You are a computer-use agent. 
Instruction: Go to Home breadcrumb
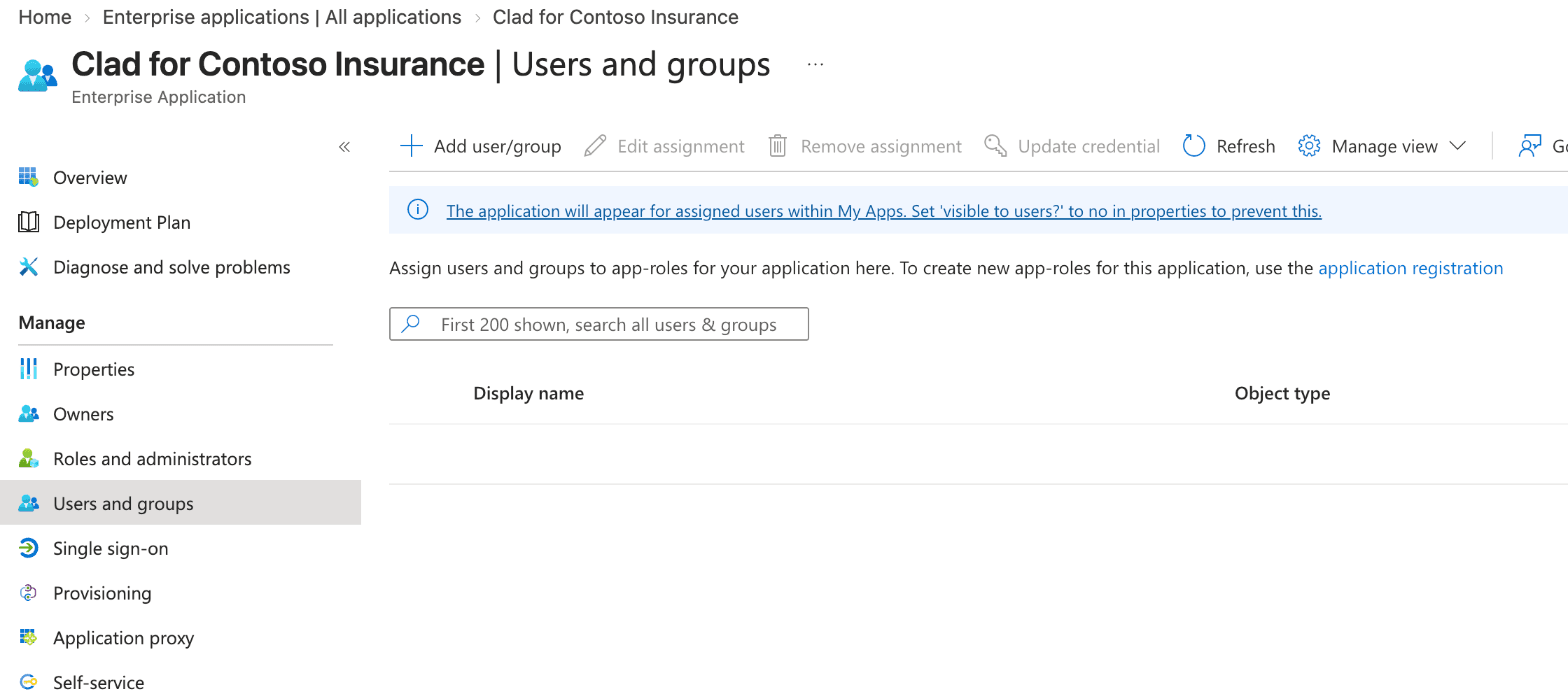tap(45, 17)
